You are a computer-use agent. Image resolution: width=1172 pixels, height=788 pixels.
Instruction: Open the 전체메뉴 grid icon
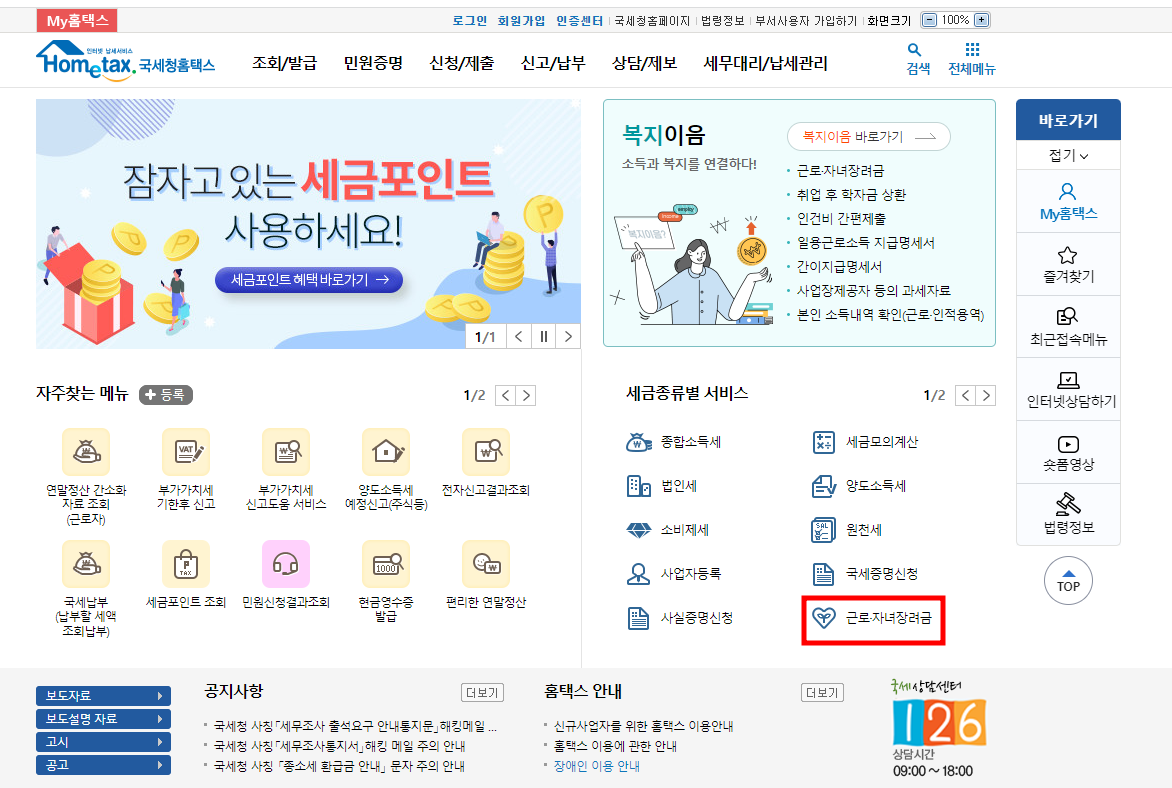[x=972, y=58]
